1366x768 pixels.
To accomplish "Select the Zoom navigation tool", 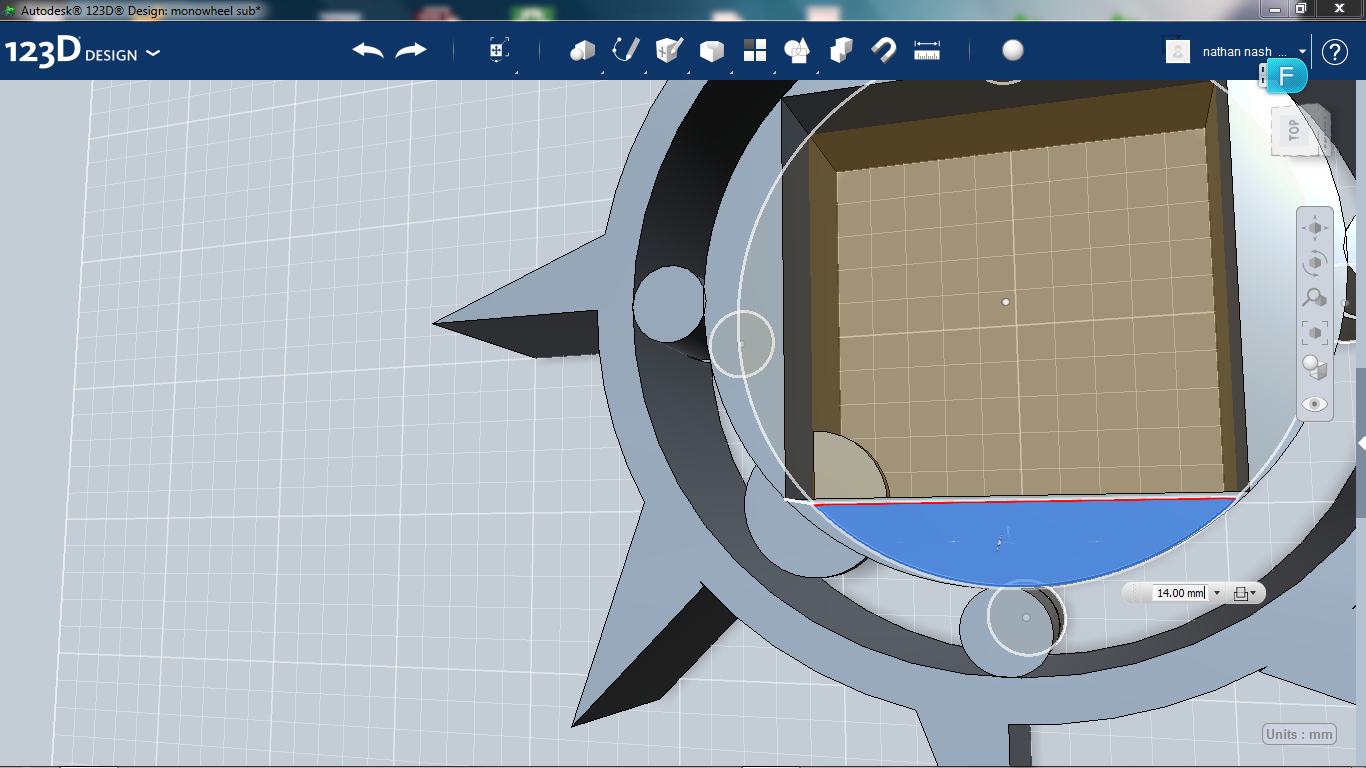I will click(x=1314, y=297).
